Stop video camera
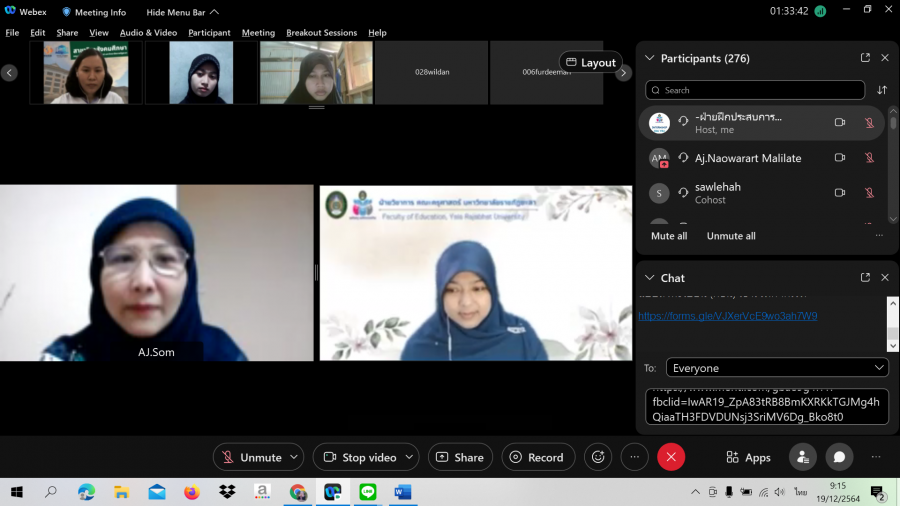 (358, 457)
